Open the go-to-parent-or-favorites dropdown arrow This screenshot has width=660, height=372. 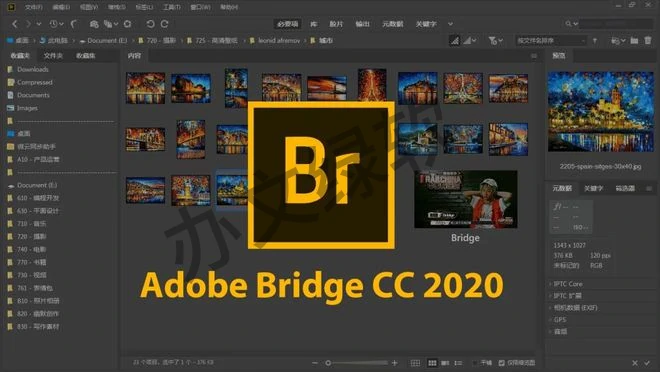tap(39, 24)
